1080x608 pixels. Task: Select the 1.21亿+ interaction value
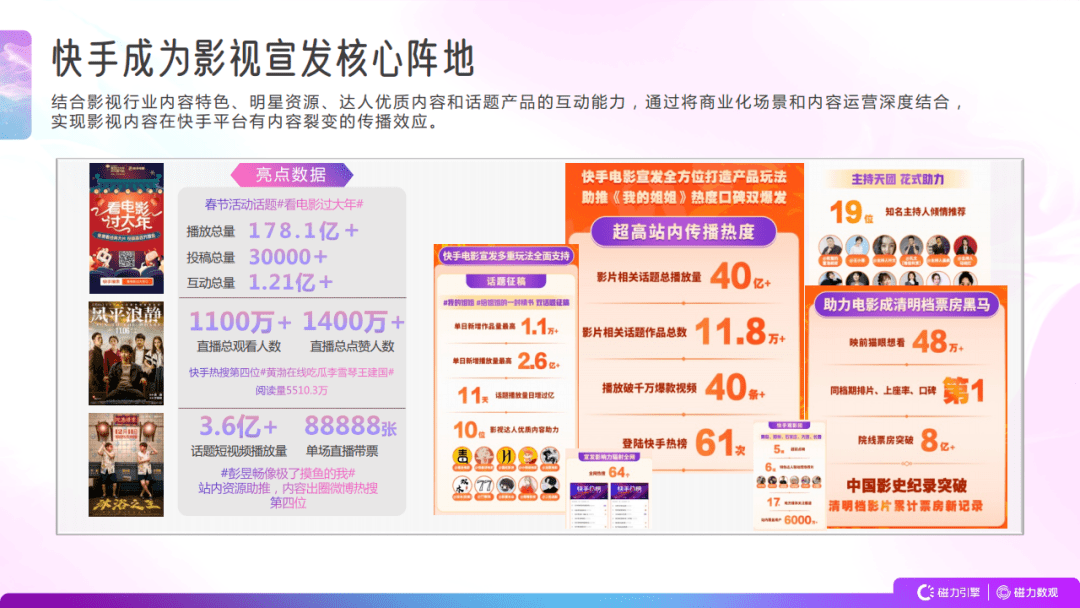click(x=291, y=282)
